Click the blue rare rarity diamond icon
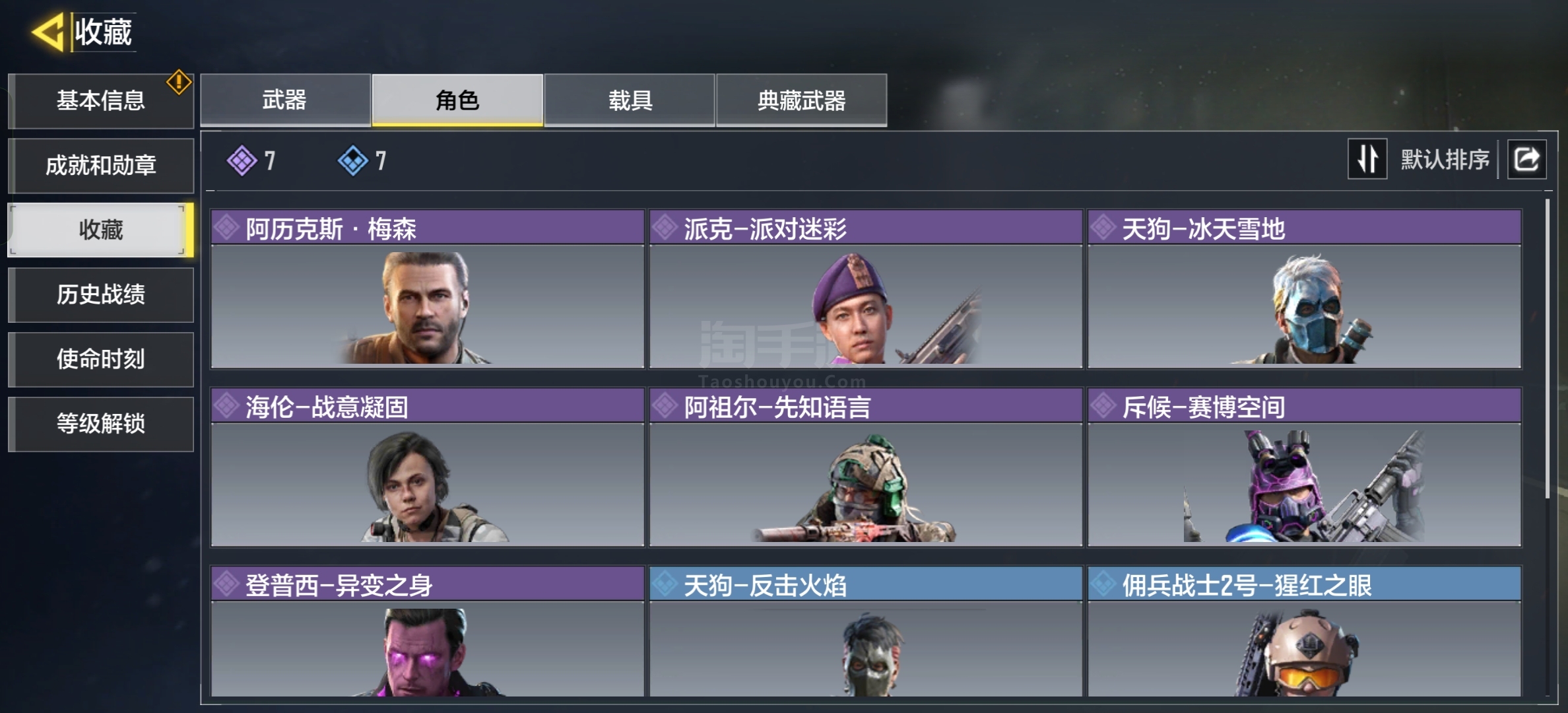 353,160
